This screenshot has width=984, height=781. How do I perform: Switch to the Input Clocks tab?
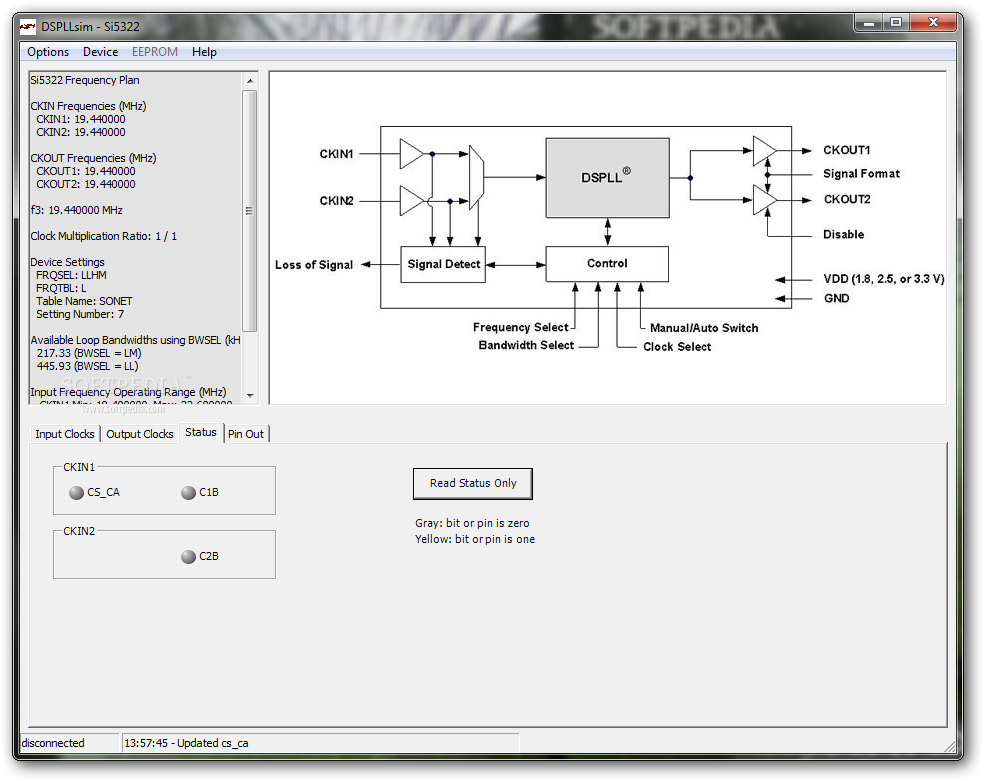pyautogui.click(x=65, y=434)
